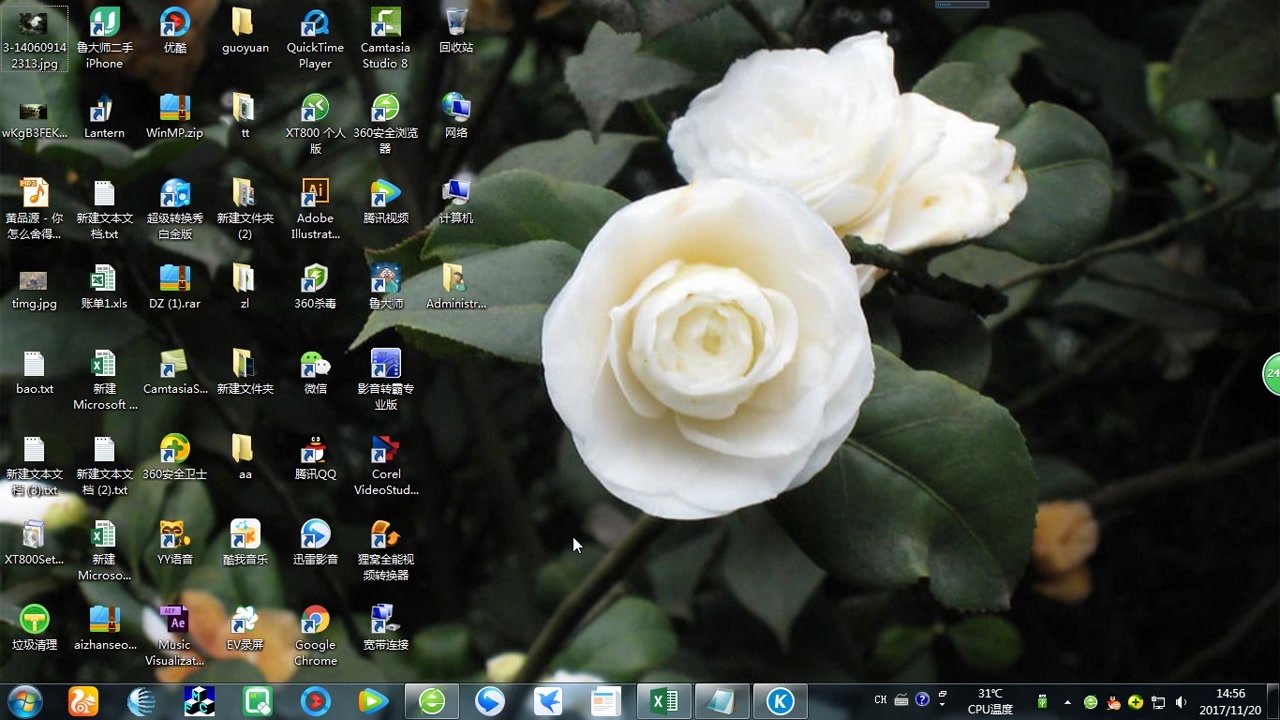
Task: Open the 14:56 taskbar clock
Action: 1230,701
